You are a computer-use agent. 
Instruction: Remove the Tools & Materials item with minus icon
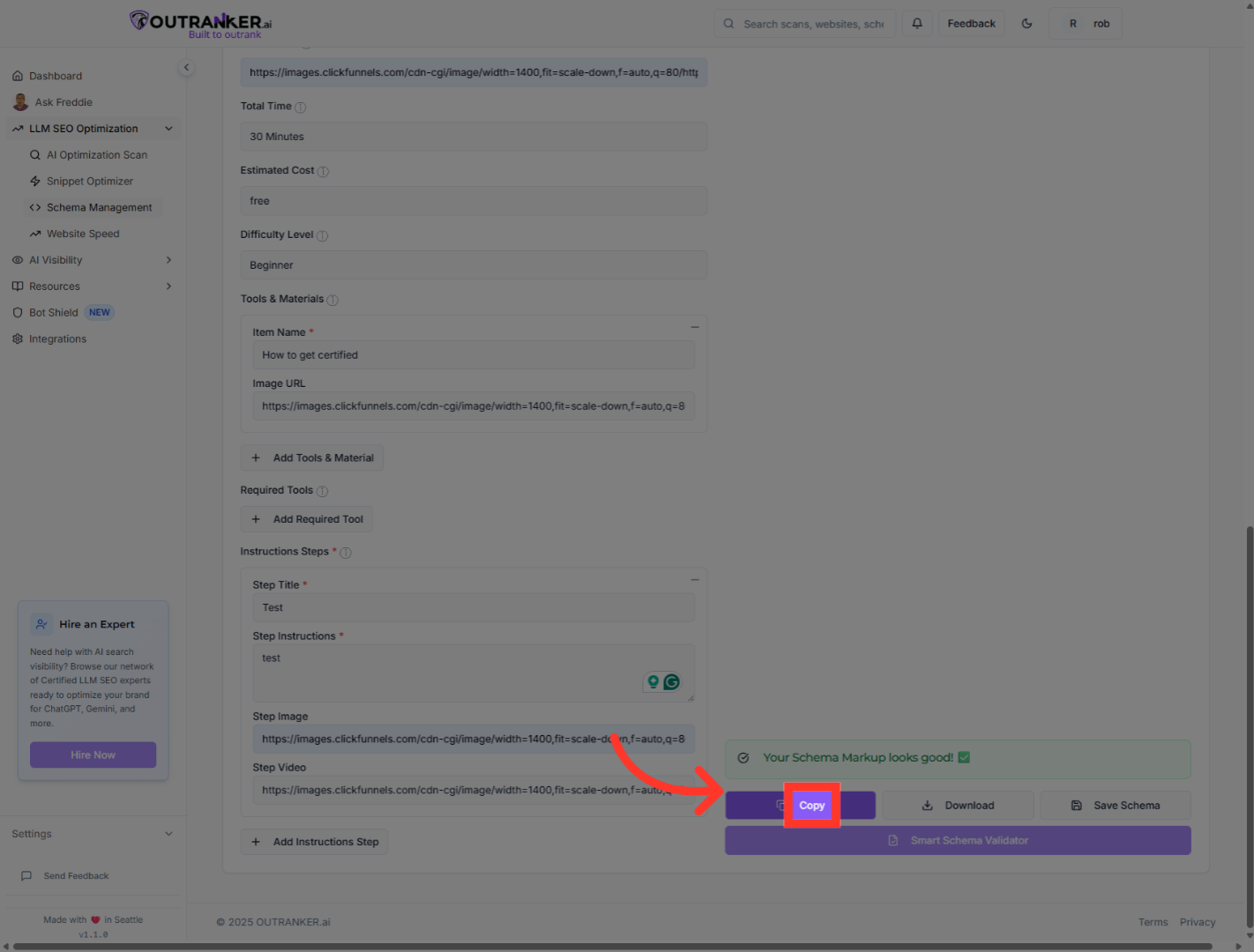pos(695,327)
